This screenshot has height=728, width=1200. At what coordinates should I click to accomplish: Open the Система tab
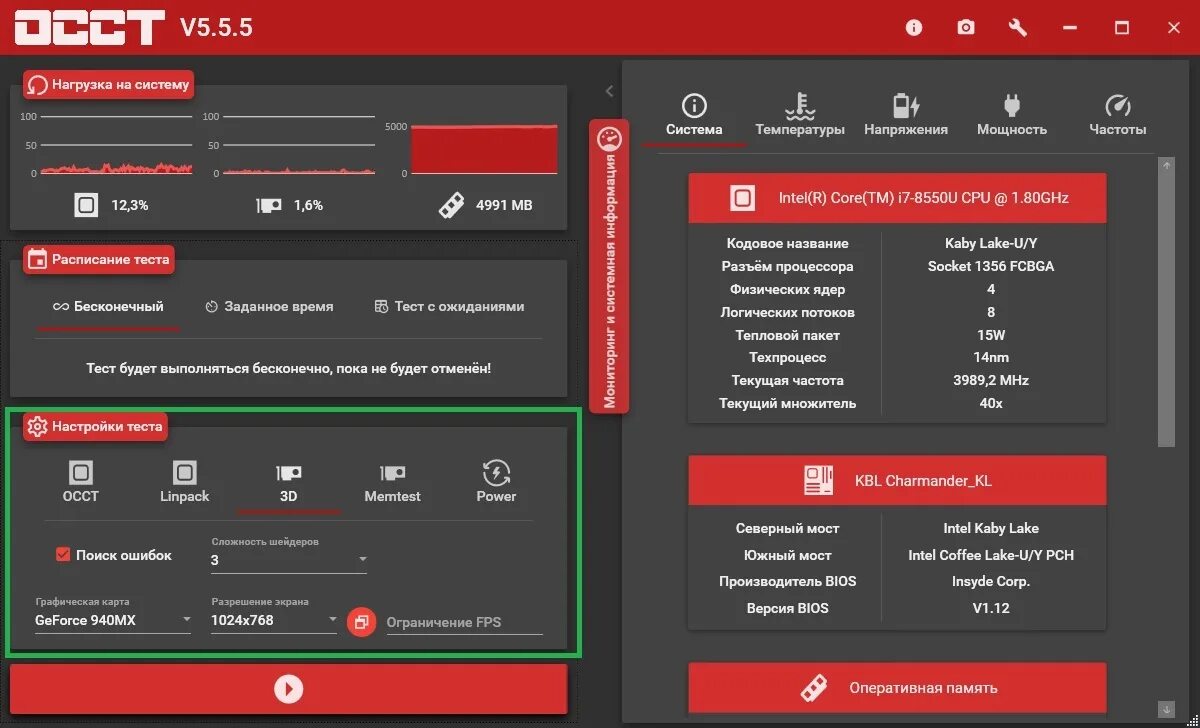694,116
